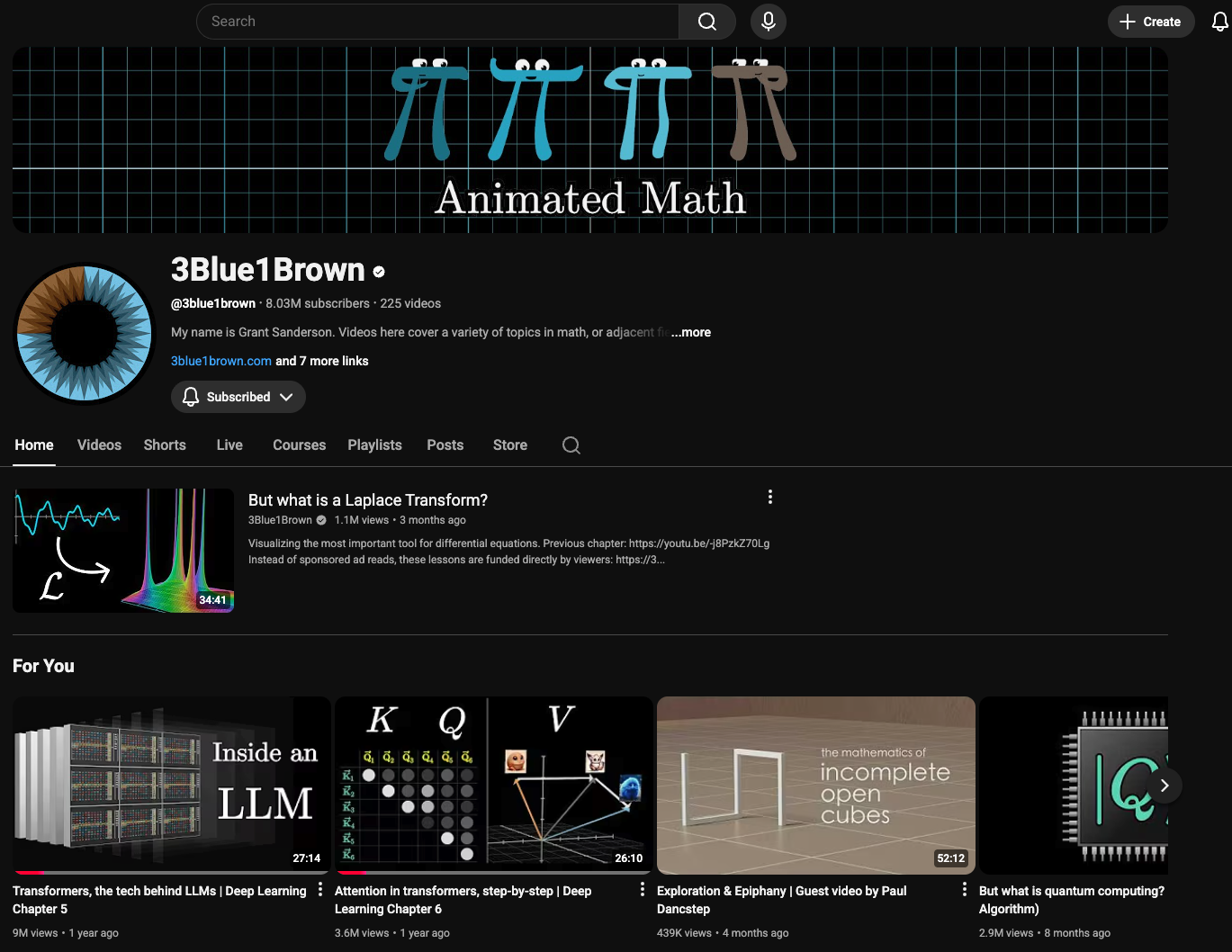Viewport: 1232px width, 952px height.
Task: Expand channel description with ...more
Action: (691, 332)
